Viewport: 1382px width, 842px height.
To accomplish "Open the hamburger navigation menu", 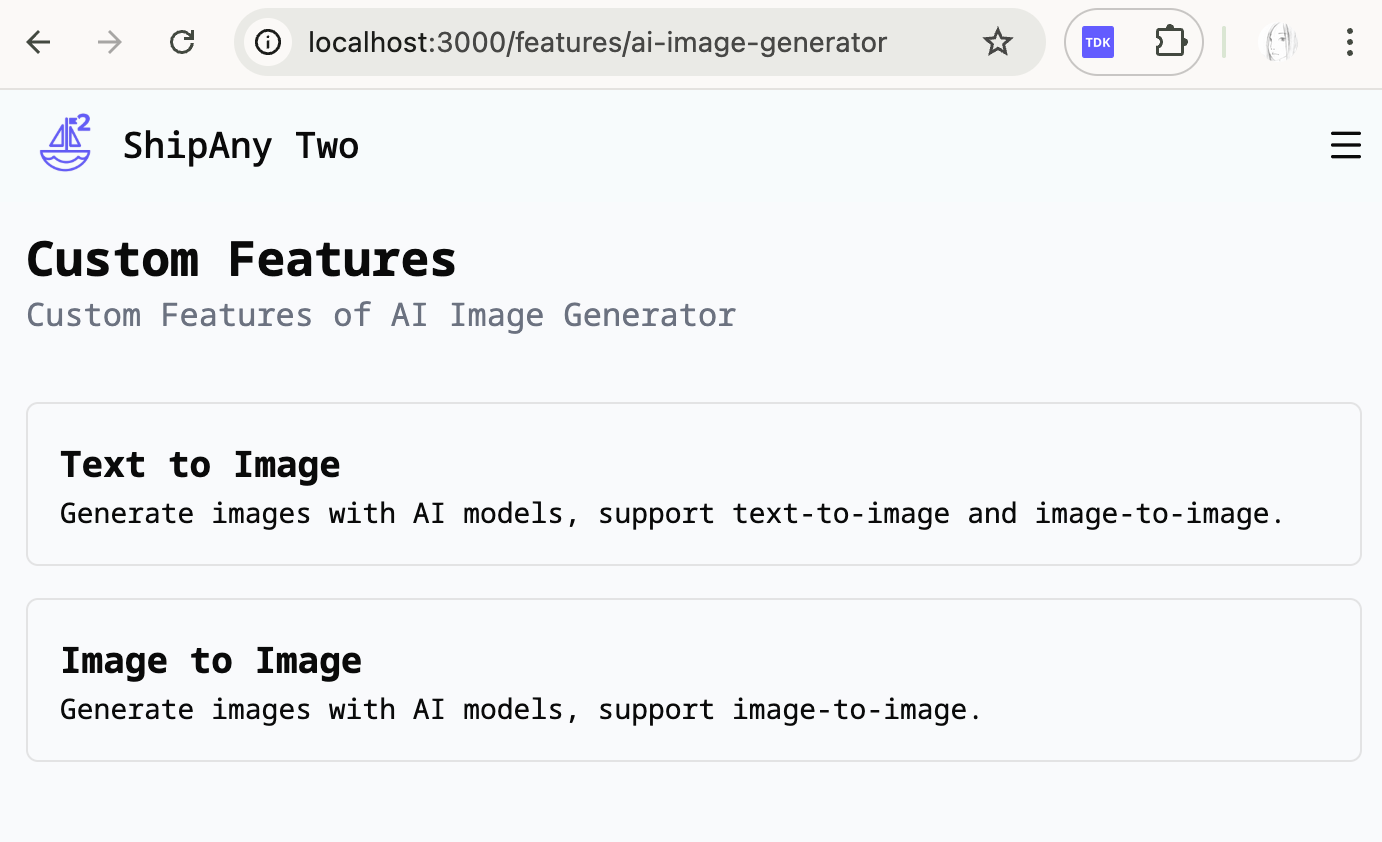I will [x=1345, y=146].
